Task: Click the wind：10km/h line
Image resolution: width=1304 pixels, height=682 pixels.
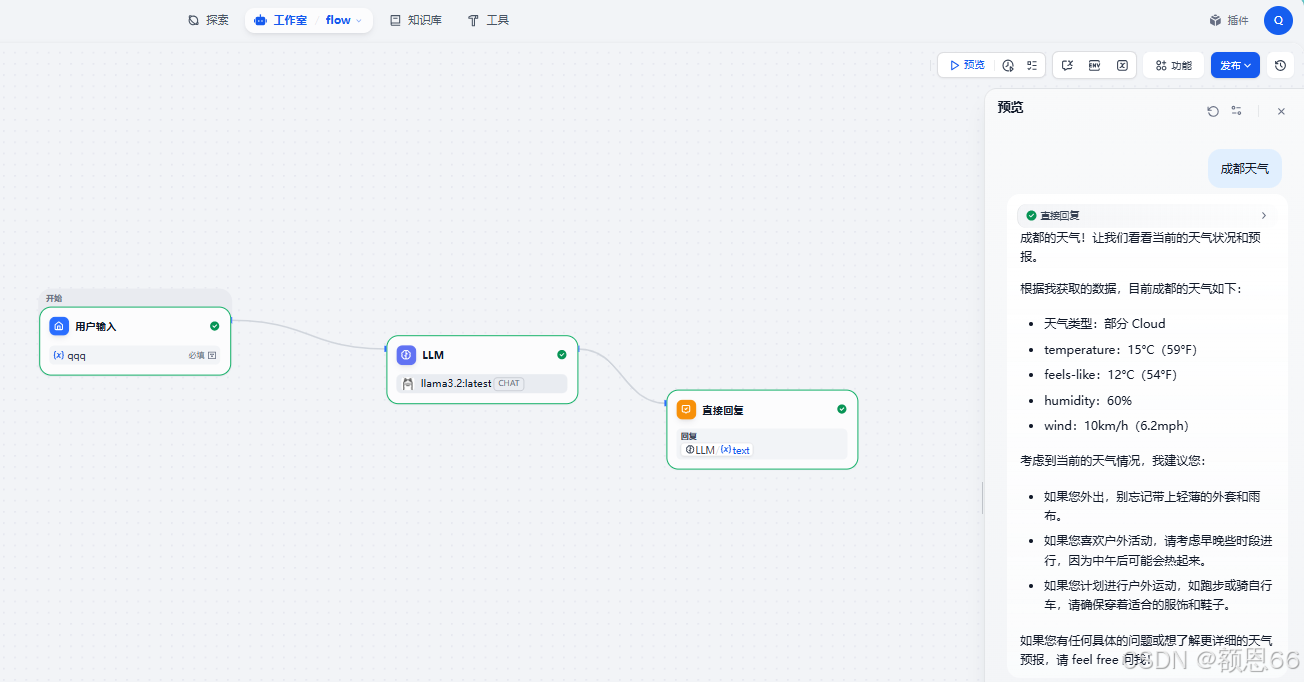Action: point(1116,426)
